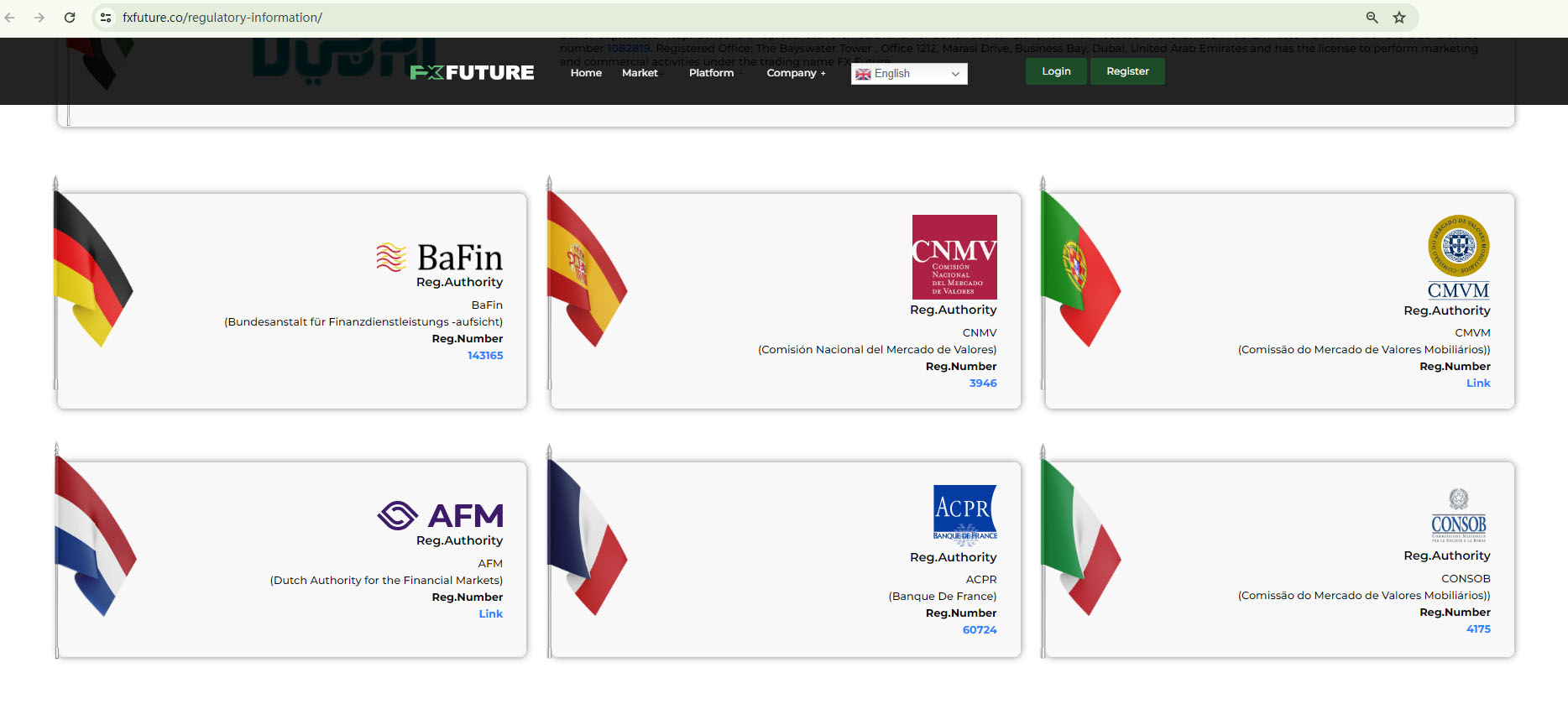This screenshot has height=725, width=1568.
Task: Click the French flag on ACPR card
Action: click(587, 538)
